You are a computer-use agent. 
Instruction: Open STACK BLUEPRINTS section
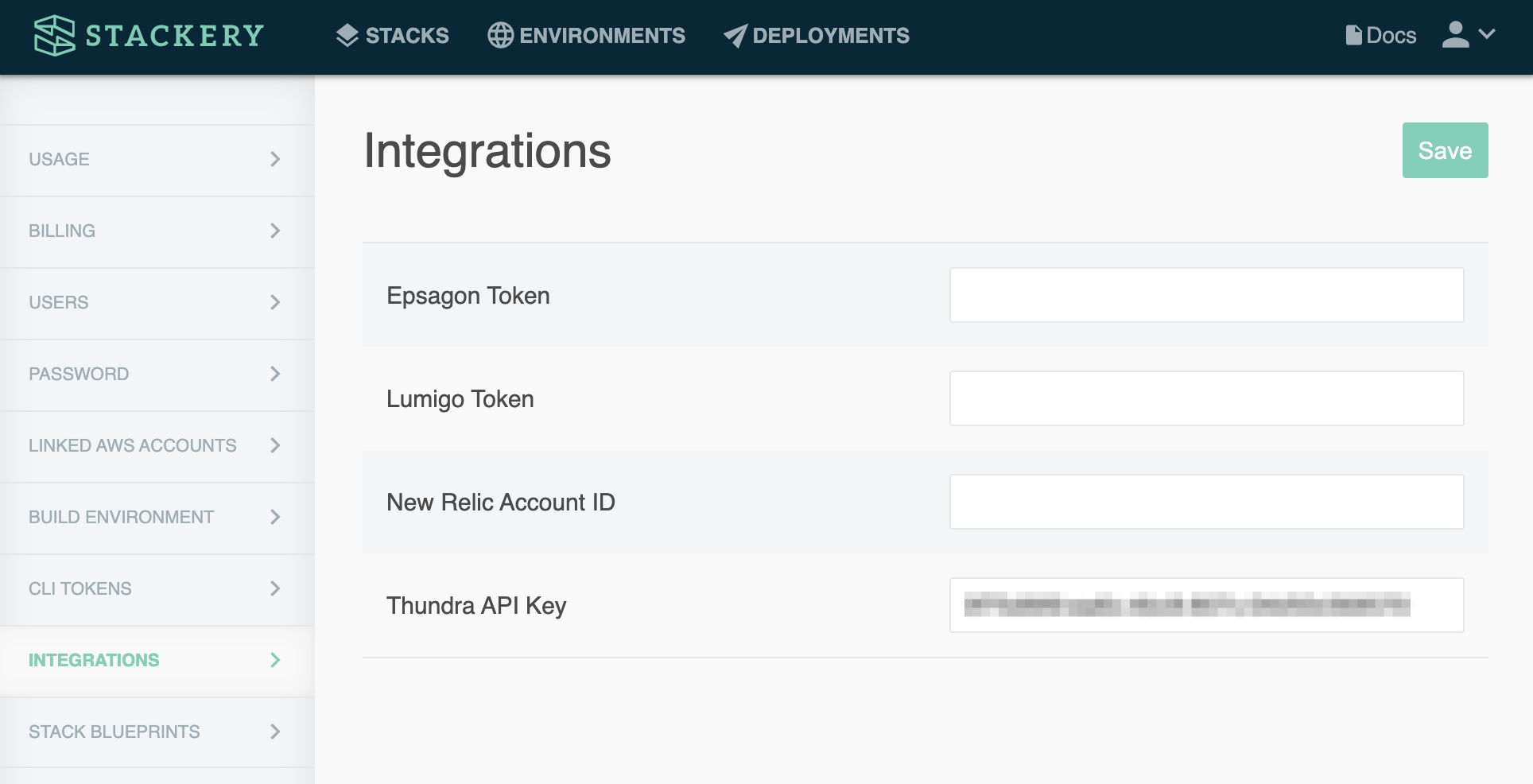click(x=157, y=732)
